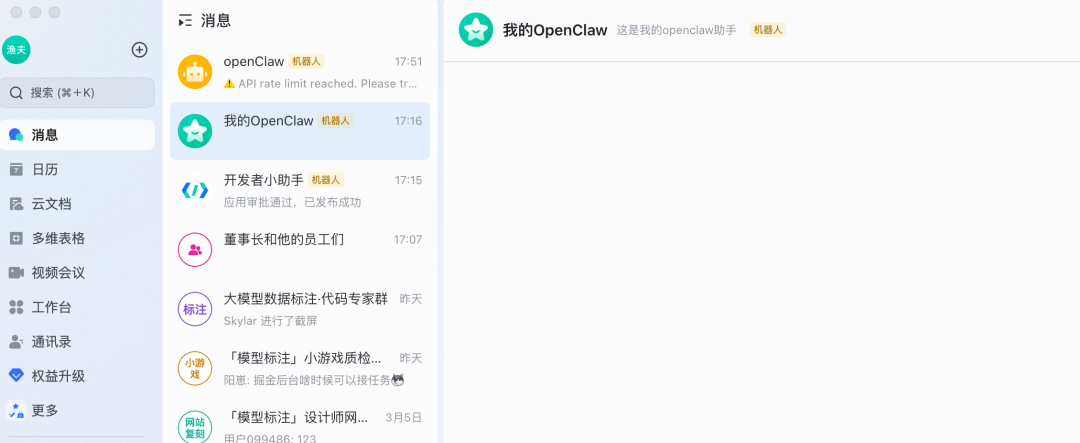Open 视频会议 video meetings
Screen dimensions: 1080x443
(x=77, y=273)
